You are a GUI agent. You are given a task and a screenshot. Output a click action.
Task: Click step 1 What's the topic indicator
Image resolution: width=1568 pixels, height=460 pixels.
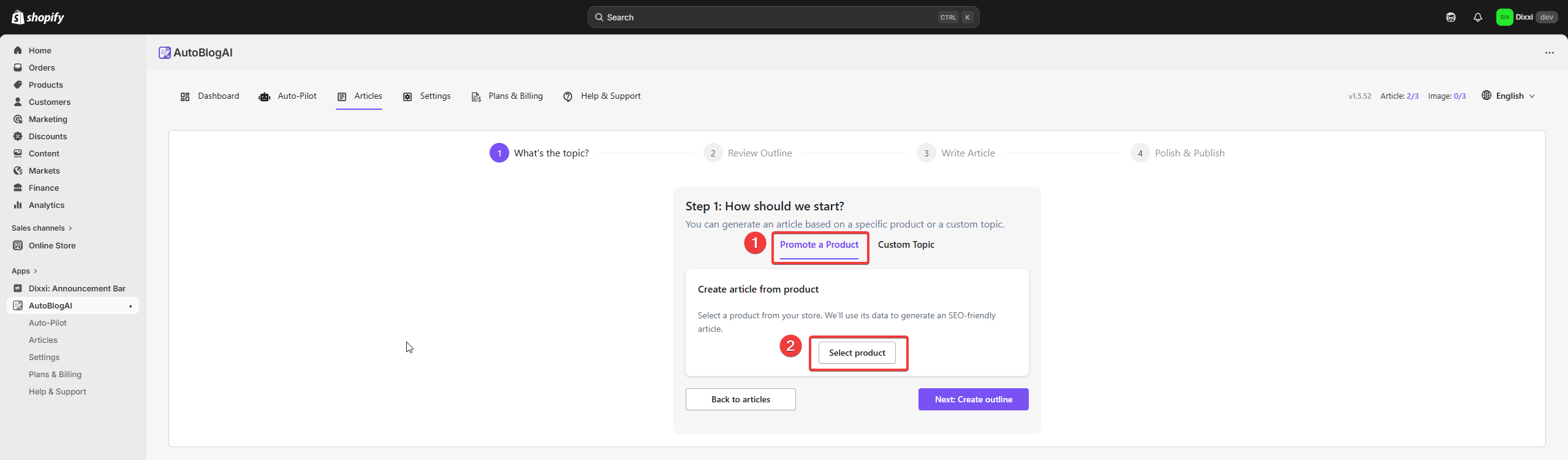coord(539,153)
